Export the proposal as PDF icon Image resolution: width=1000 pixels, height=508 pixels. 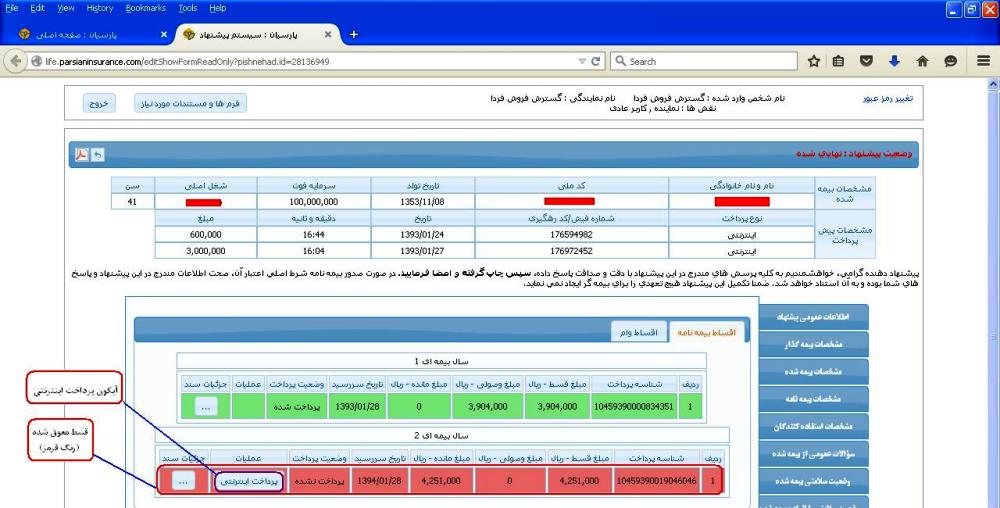82,155
